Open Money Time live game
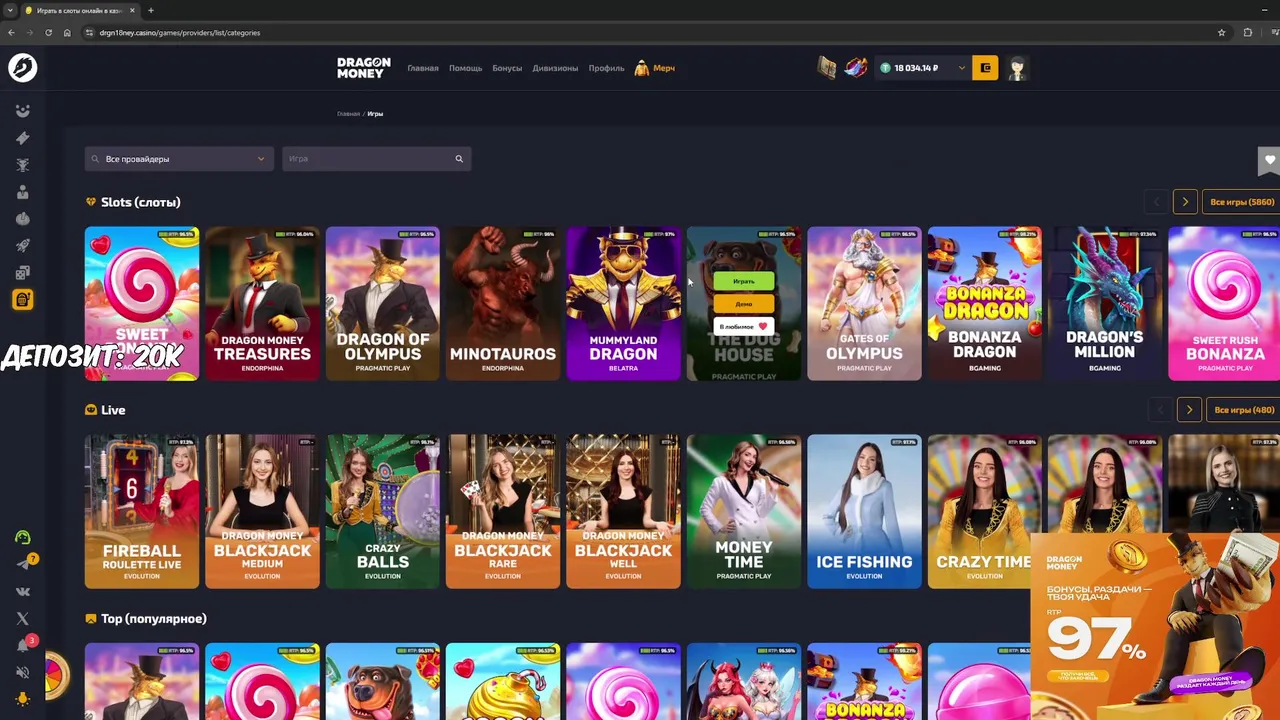Image resolution: width=1280 pixels, height=720 pixels. pyautogui.click(x=744, y=512)
